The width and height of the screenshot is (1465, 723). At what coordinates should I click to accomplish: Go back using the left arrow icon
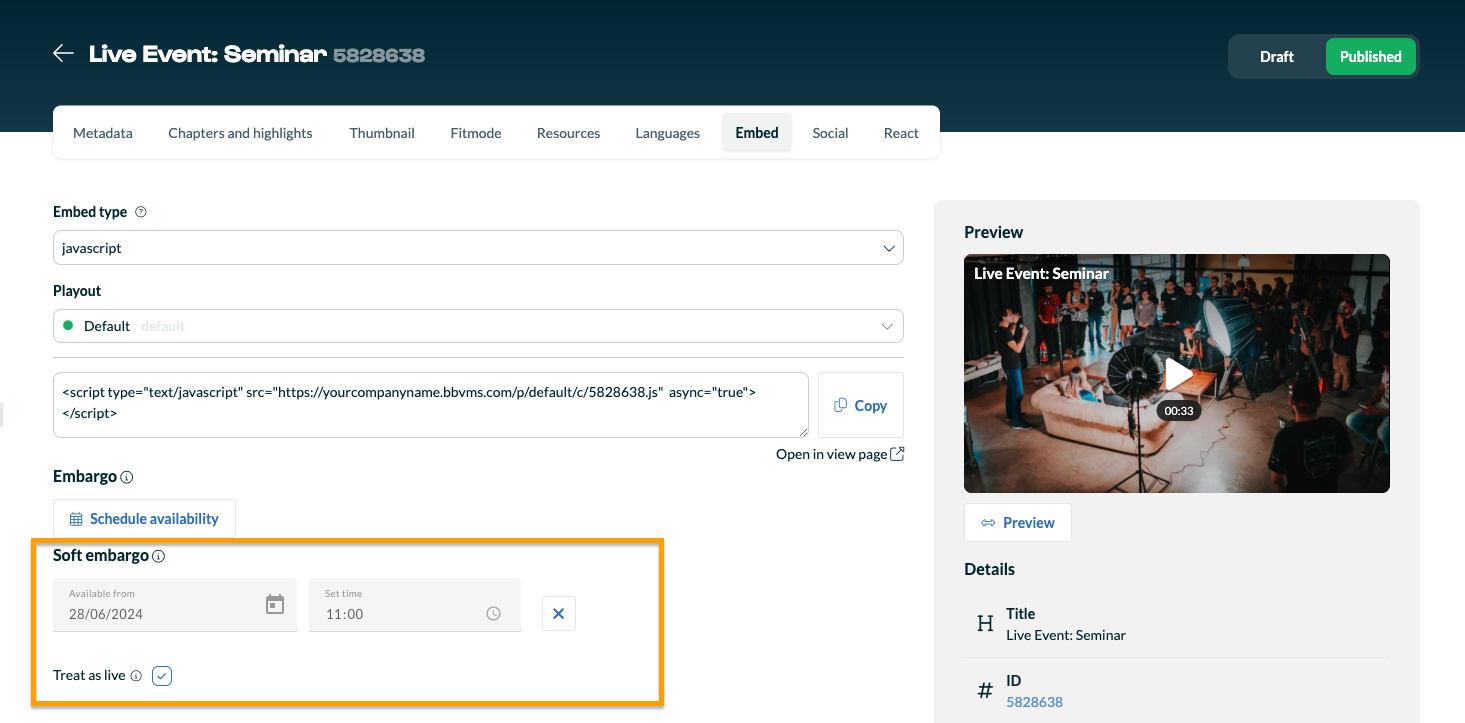[x=63, y=53]
